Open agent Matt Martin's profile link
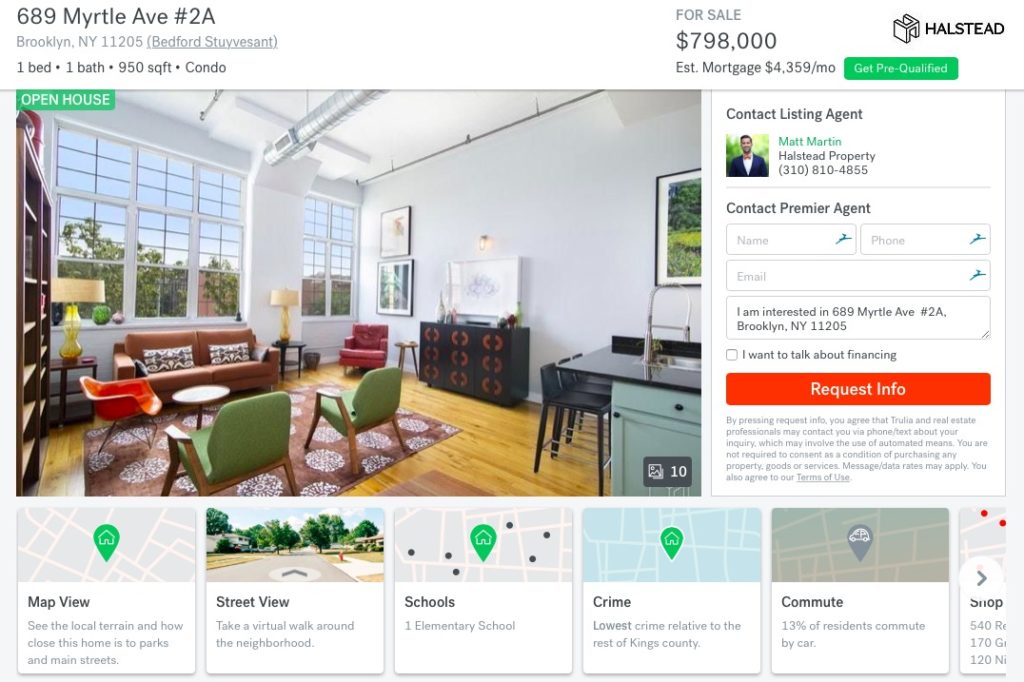1024x682 pixels. 810,141
